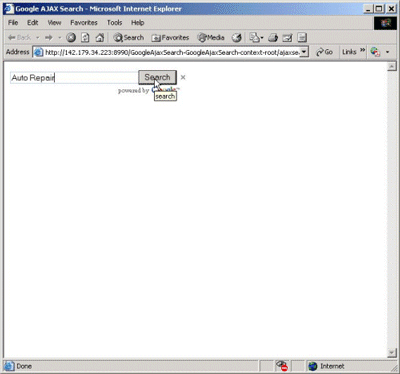Click the Forward arrow toolbar icon
Image resolution: width=400 pixels, height=374 pixels.
49,38
